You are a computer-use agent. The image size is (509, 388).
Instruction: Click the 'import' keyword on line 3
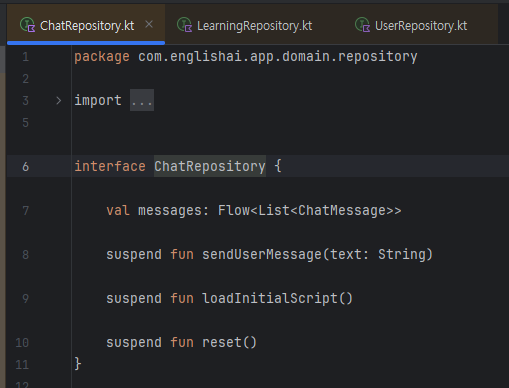(98, 100)
